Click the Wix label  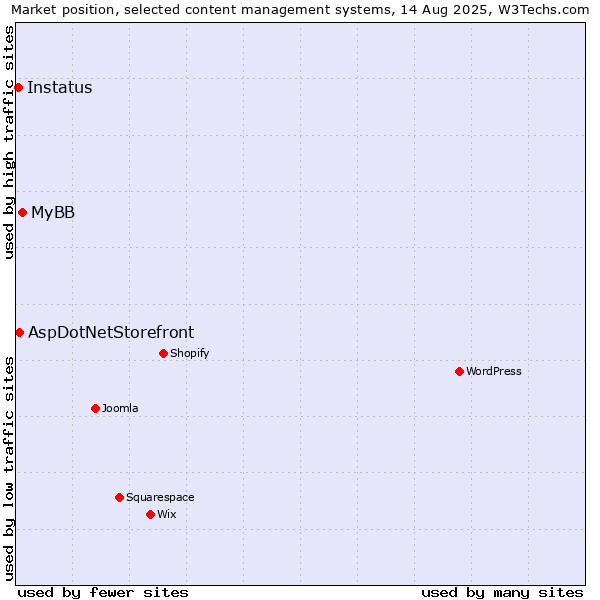(x=167, y=514)
